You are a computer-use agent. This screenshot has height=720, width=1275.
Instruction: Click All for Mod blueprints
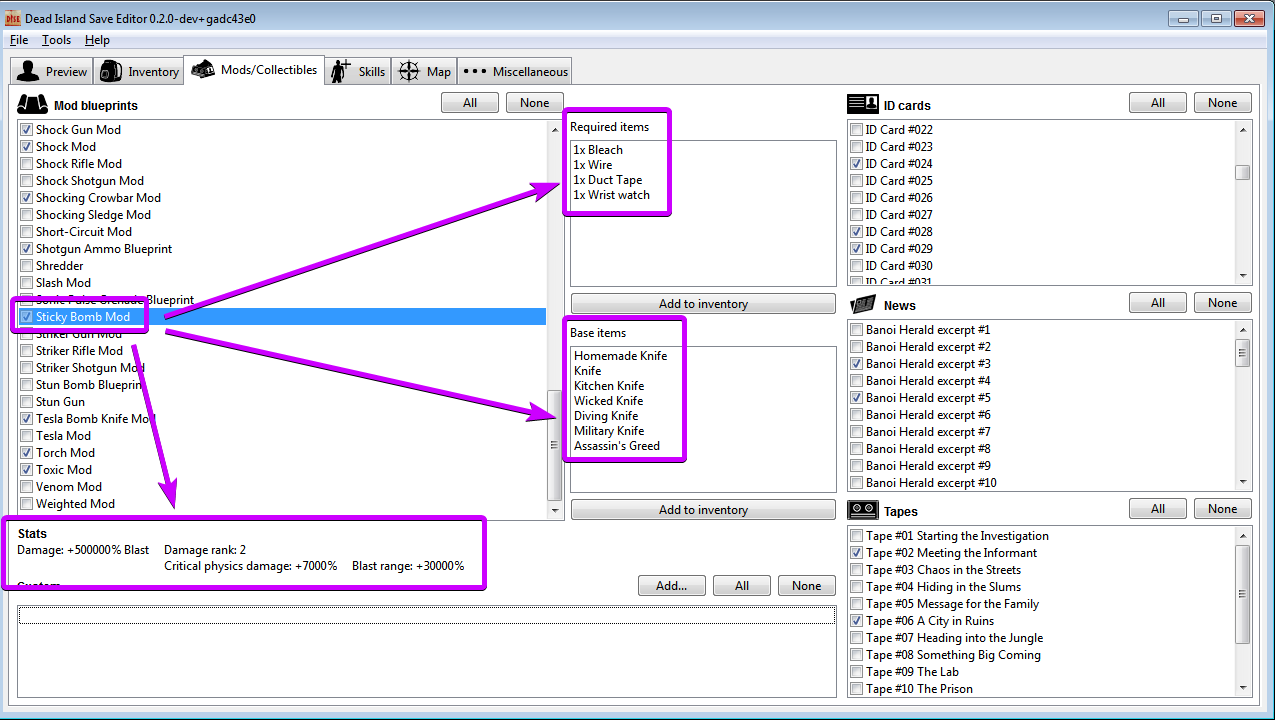(x=470, y=103)
